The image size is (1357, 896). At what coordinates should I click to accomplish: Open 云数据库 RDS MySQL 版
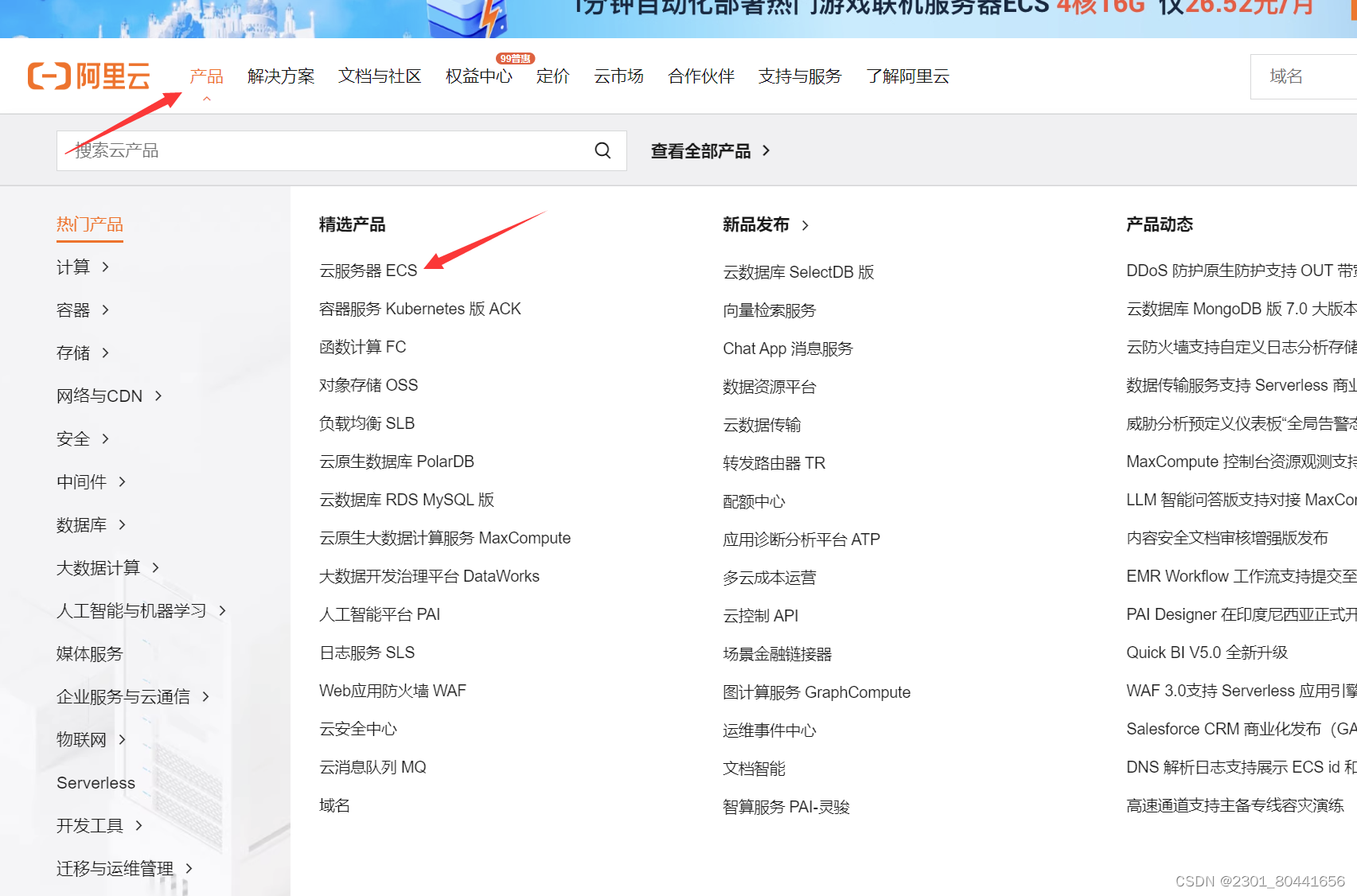point(407,500)
